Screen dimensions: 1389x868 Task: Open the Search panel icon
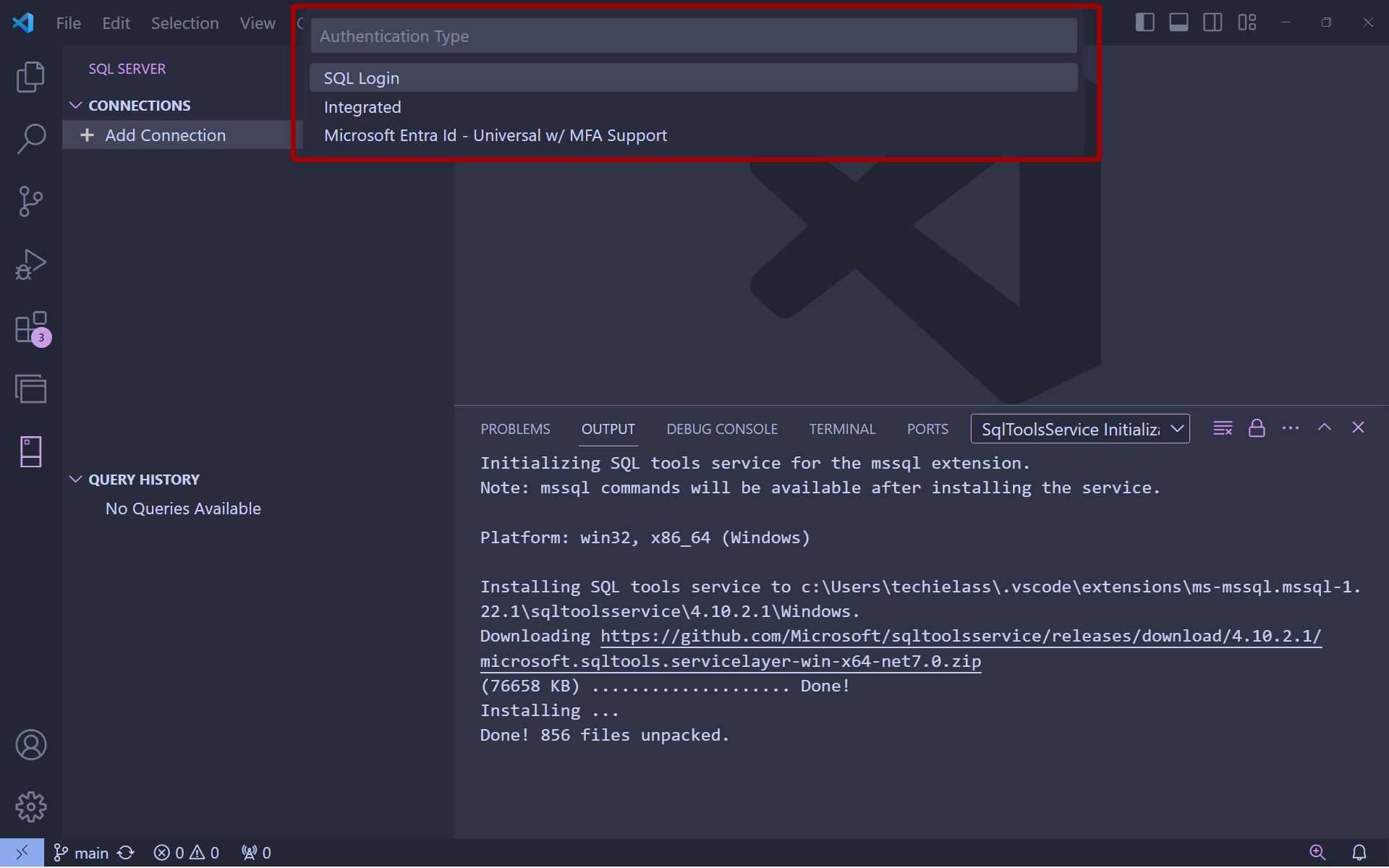(29, 137)
